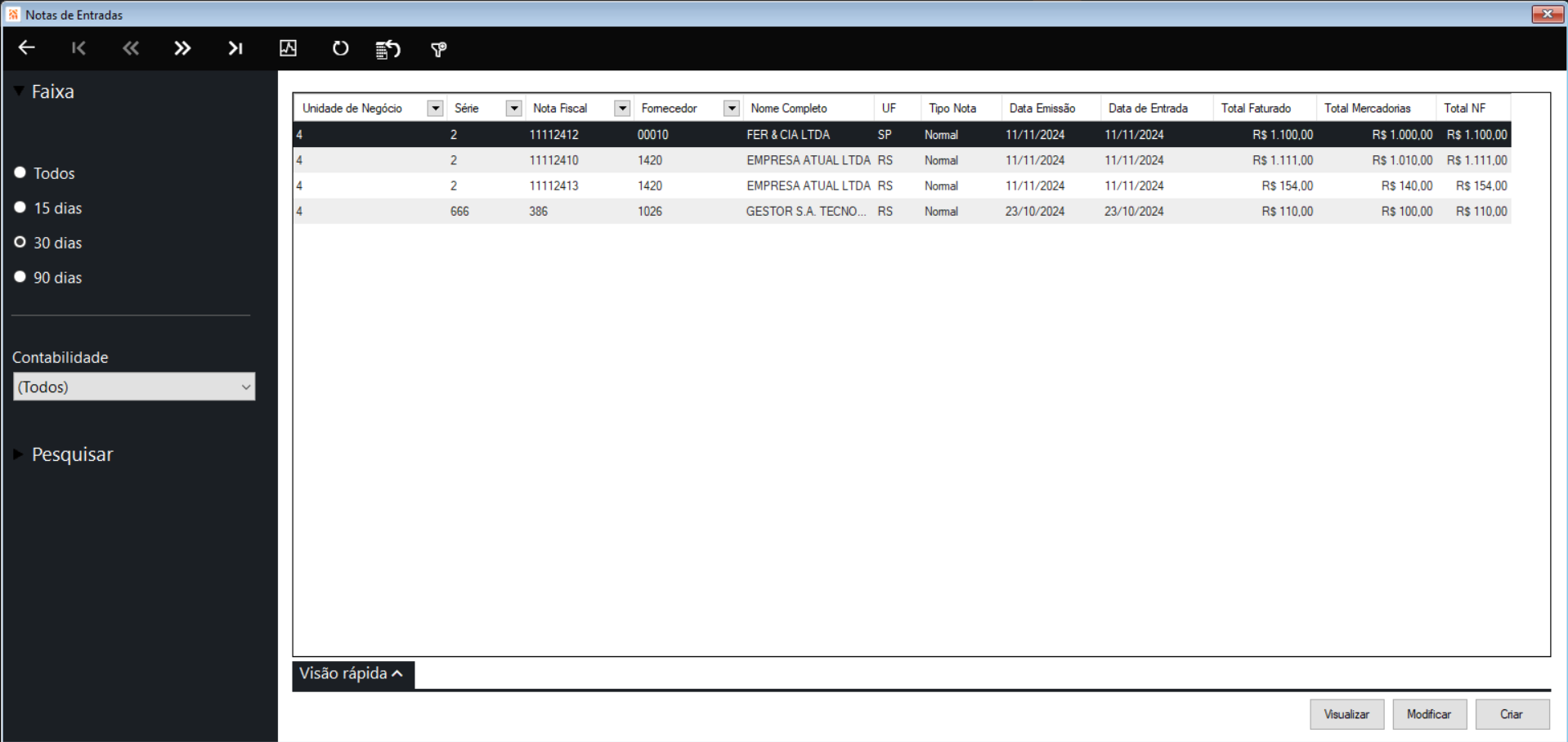Select nota fiscal 11112410 cell

[580, 160]
